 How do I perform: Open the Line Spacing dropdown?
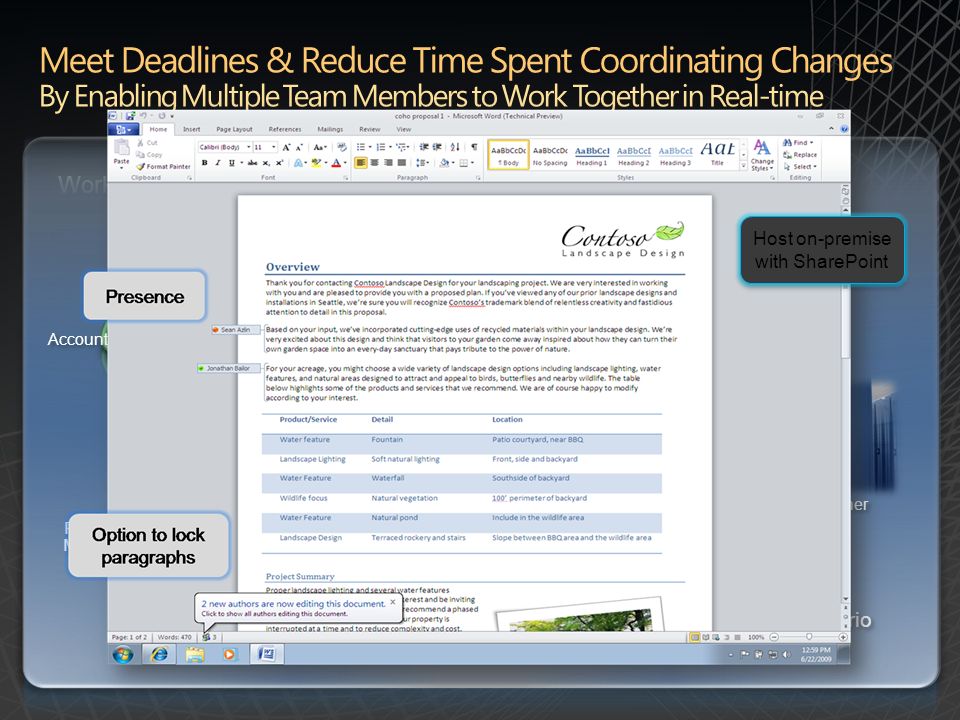click(422, 163)
